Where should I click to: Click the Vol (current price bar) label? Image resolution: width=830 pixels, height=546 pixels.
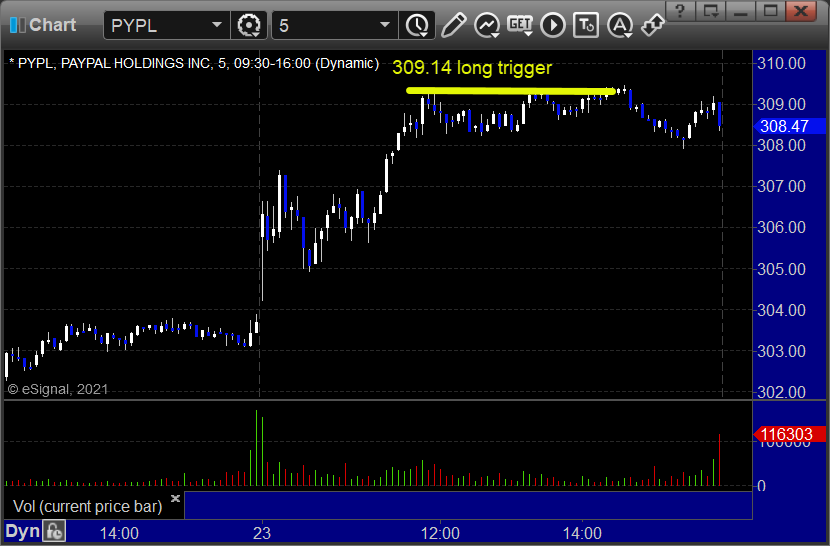point(88,506)
